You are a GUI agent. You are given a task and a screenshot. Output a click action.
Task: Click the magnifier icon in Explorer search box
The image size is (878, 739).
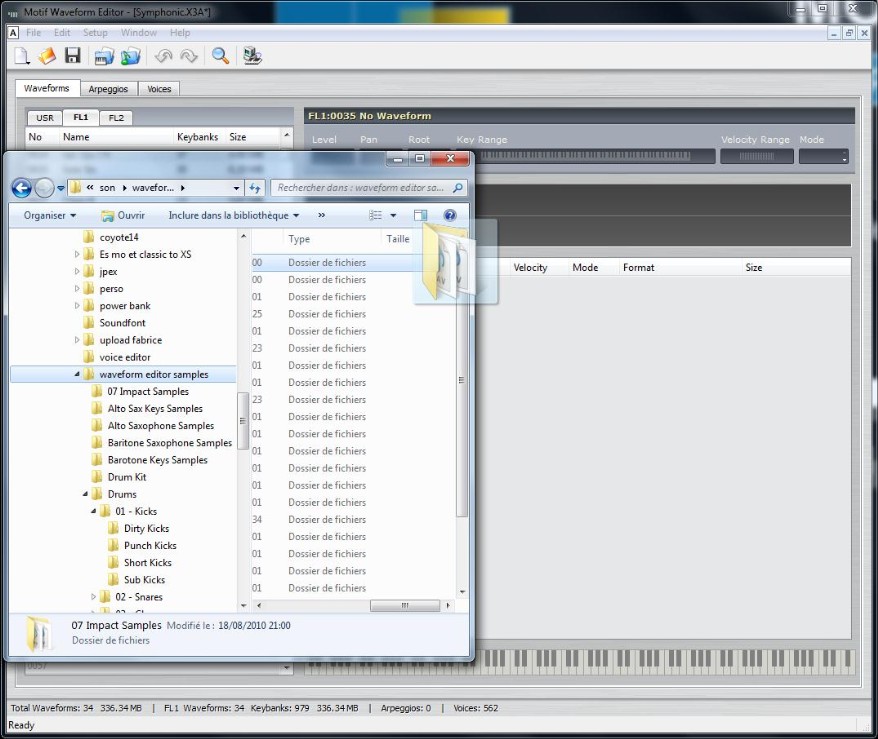pos(458,188)
